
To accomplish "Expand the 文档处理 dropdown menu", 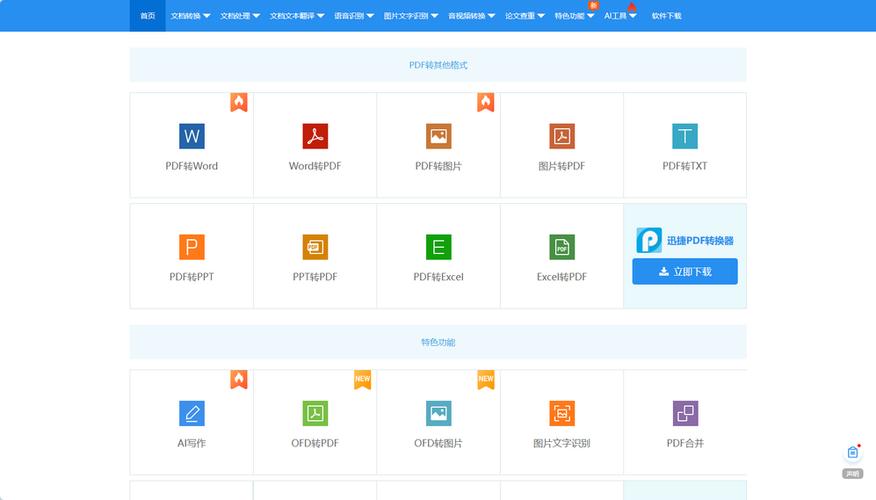I will pos(240,16).
